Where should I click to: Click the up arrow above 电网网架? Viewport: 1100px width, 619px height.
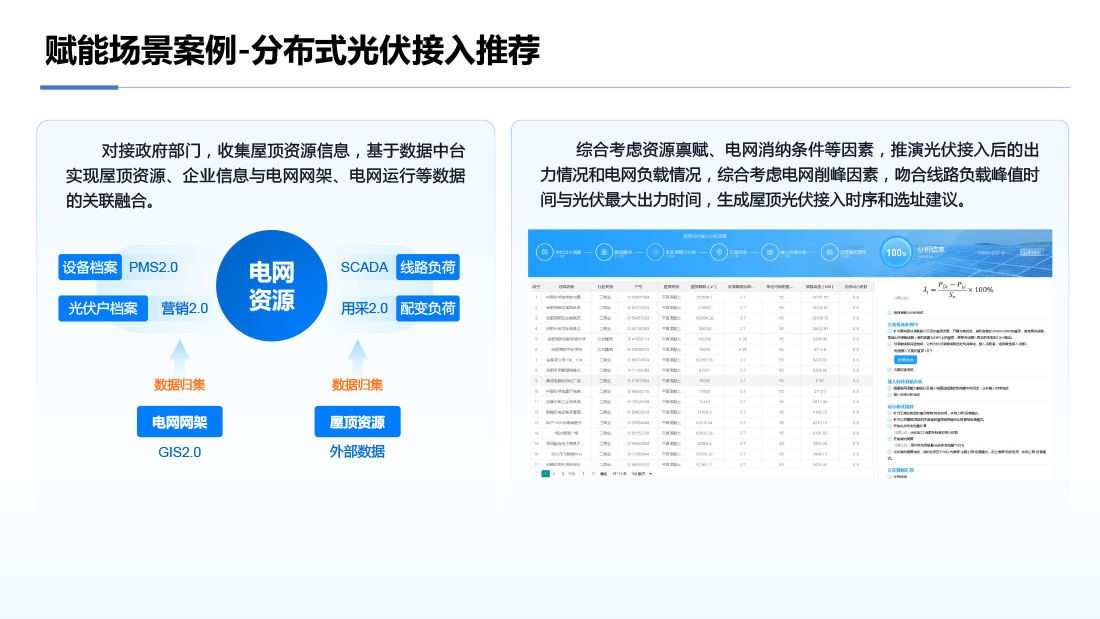tap(180, 358)
